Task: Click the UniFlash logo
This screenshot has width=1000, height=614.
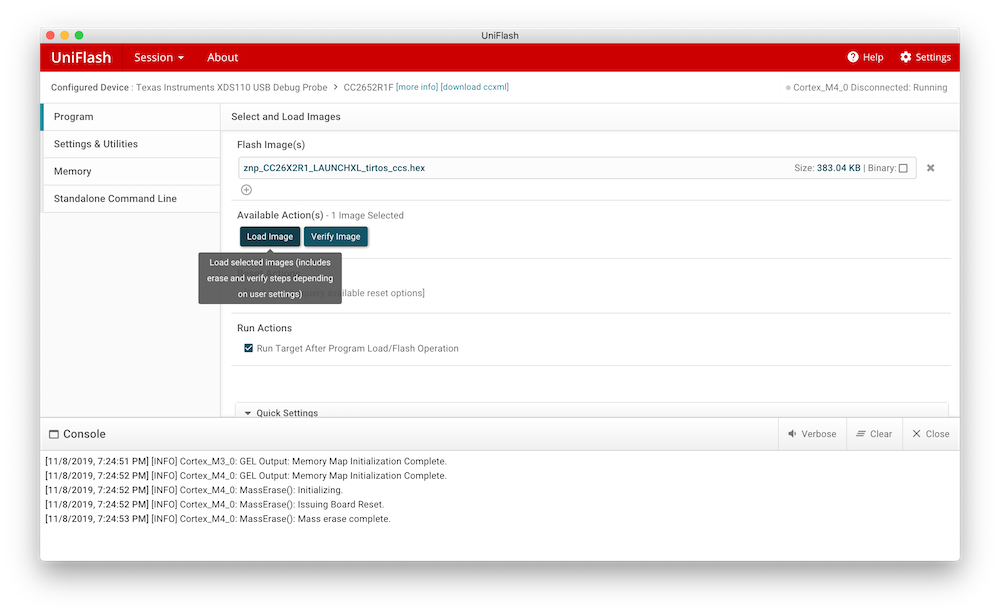Action: [x=81, y=57]
